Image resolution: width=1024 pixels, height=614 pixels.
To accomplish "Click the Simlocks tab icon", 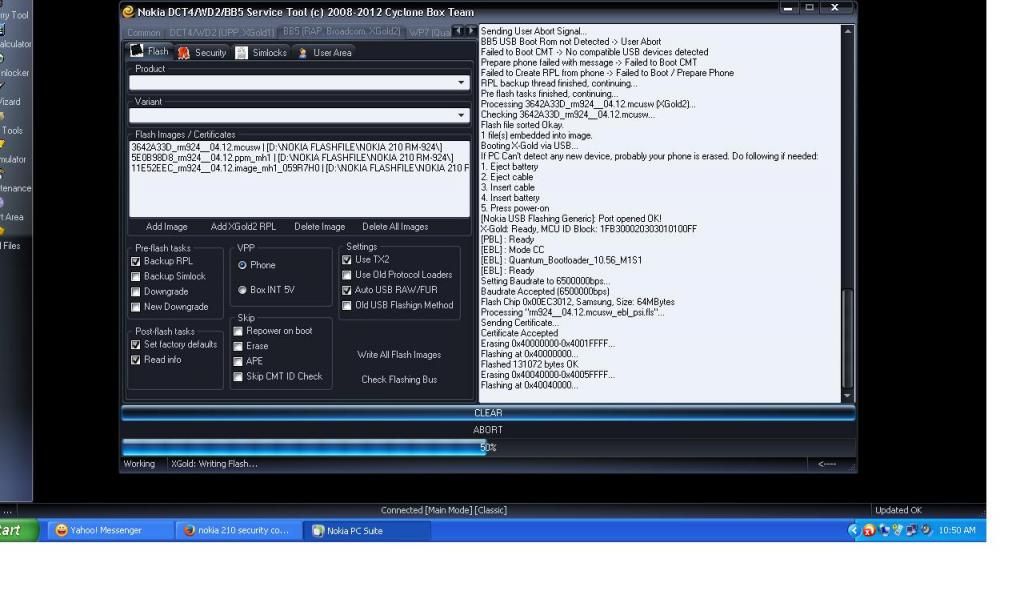I will click(x=242, y=53).
